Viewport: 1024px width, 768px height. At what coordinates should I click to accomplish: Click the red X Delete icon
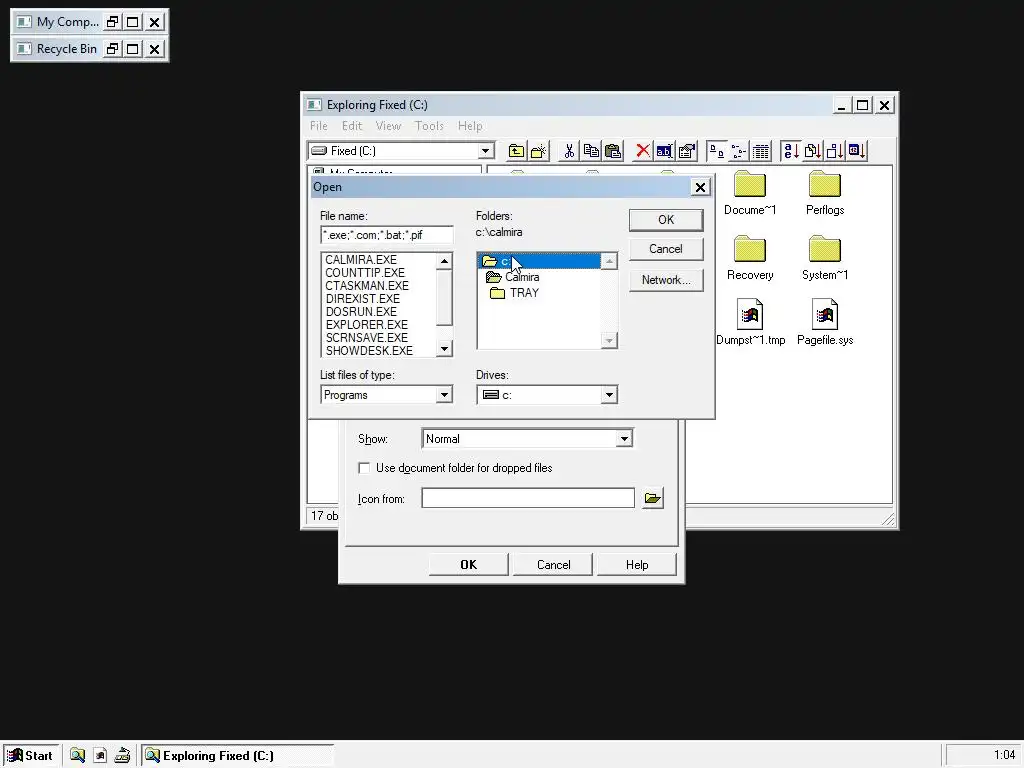(x=643, y=152)
